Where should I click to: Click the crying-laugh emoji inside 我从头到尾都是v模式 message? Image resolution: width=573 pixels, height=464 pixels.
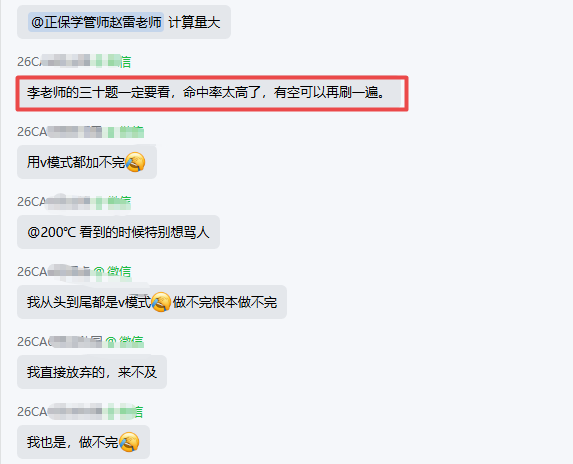(x=161, y=302)
